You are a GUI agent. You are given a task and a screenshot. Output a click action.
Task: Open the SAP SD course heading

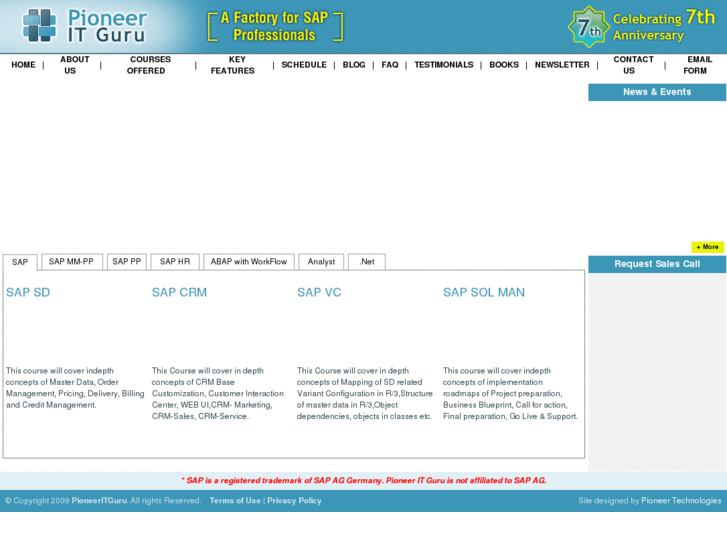pos(28,292)
